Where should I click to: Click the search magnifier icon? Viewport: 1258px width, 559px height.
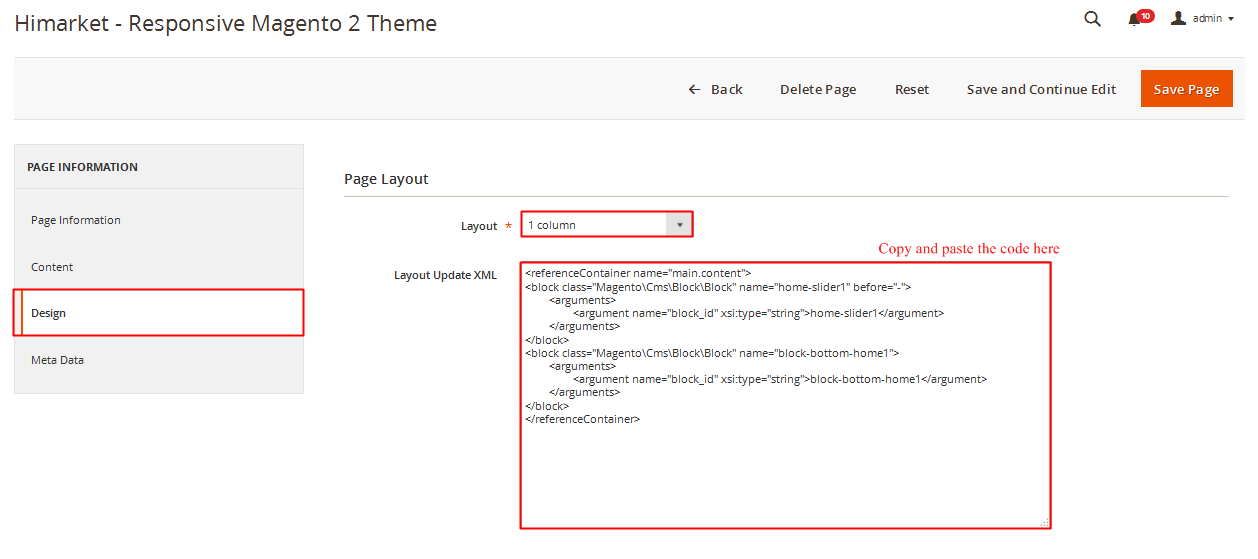[1092, 19]
